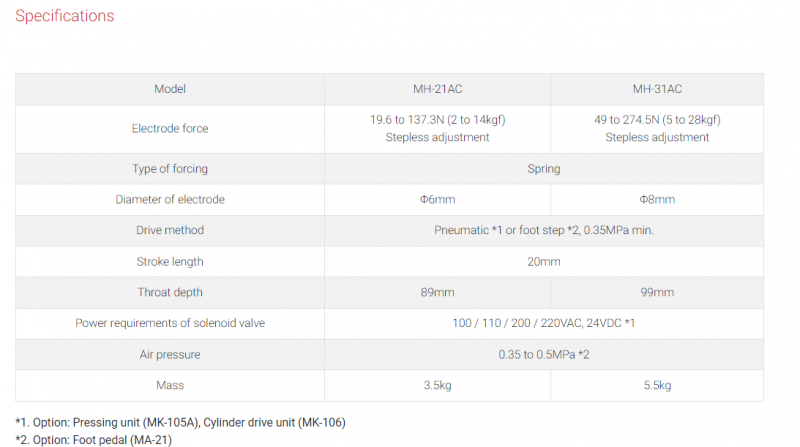Click the 20mm stroke length value

pos(544,262)
